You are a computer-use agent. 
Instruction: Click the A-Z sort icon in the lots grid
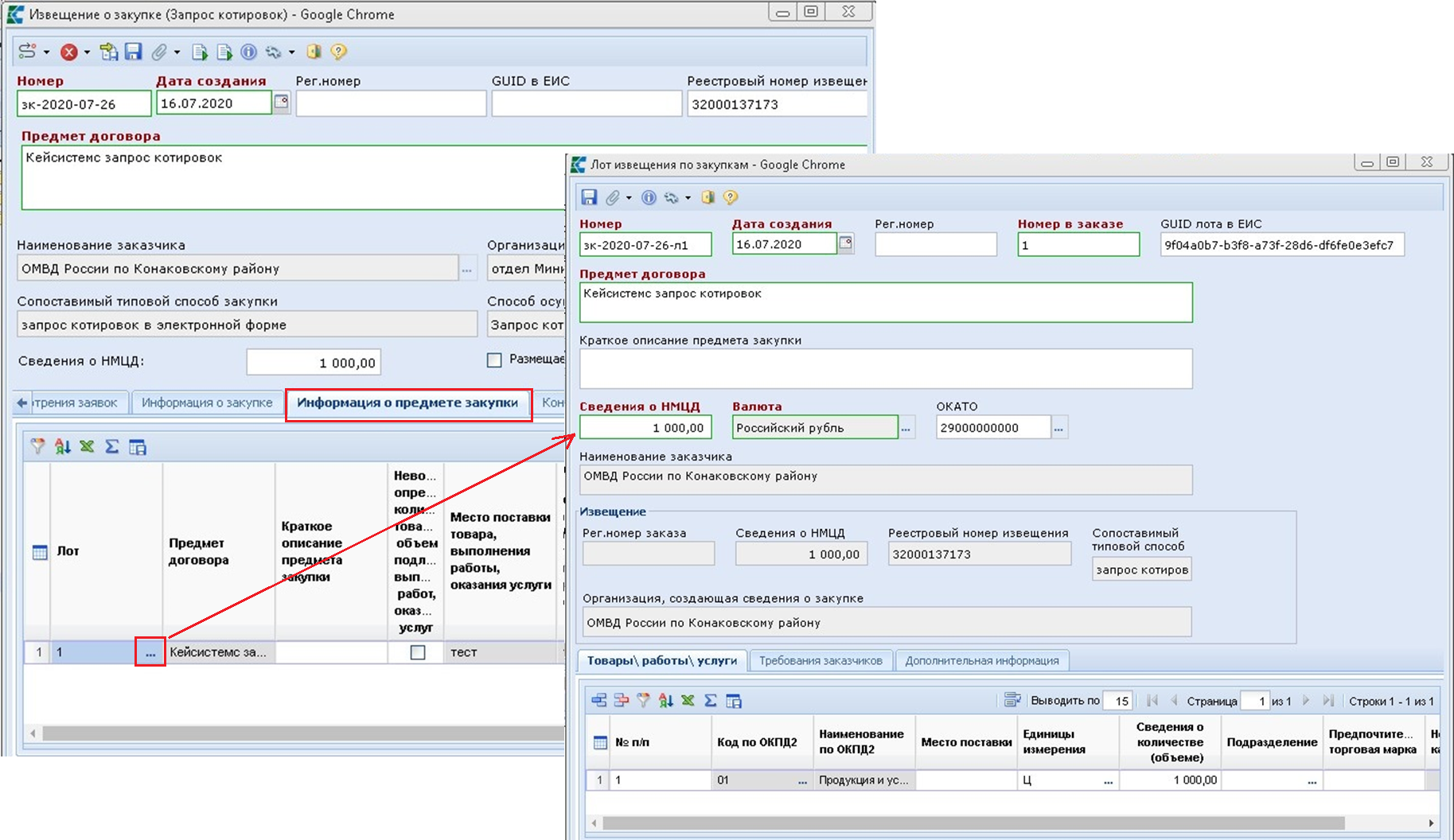[x=63, y=447]
